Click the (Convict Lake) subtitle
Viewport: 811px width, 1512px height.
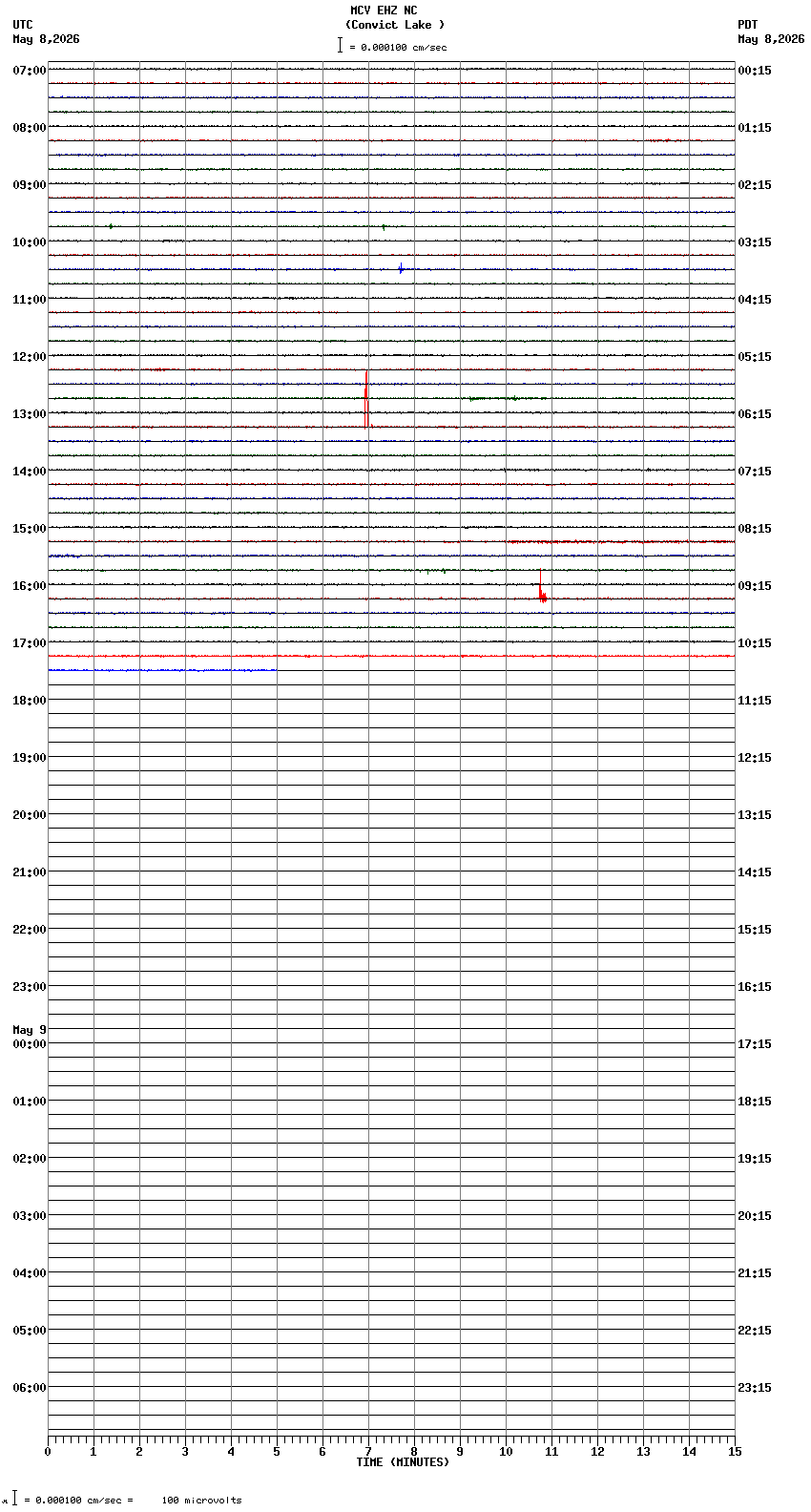395,25
